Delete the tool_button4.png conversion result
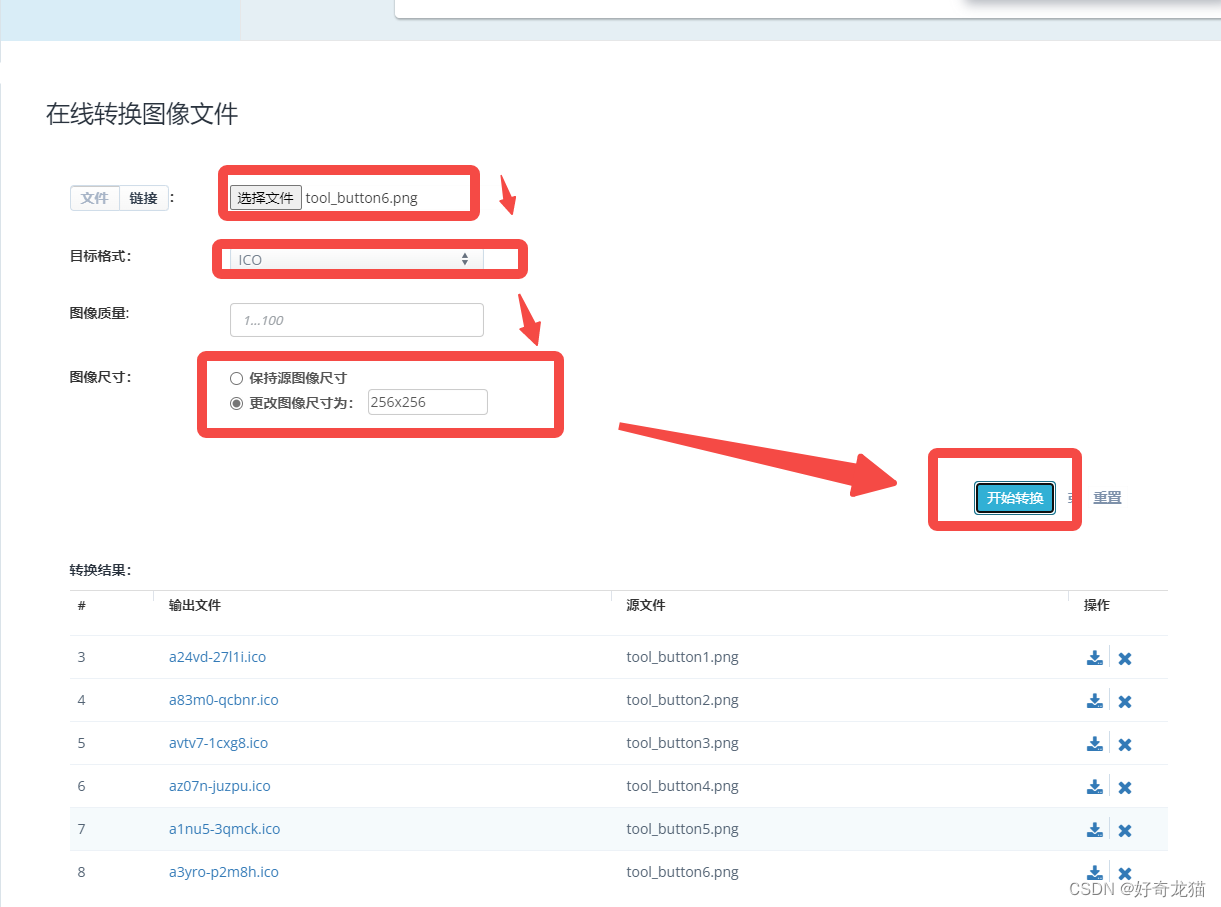Image resolution: width=1221 pixels, height=907 pixels. (1124, 787)
